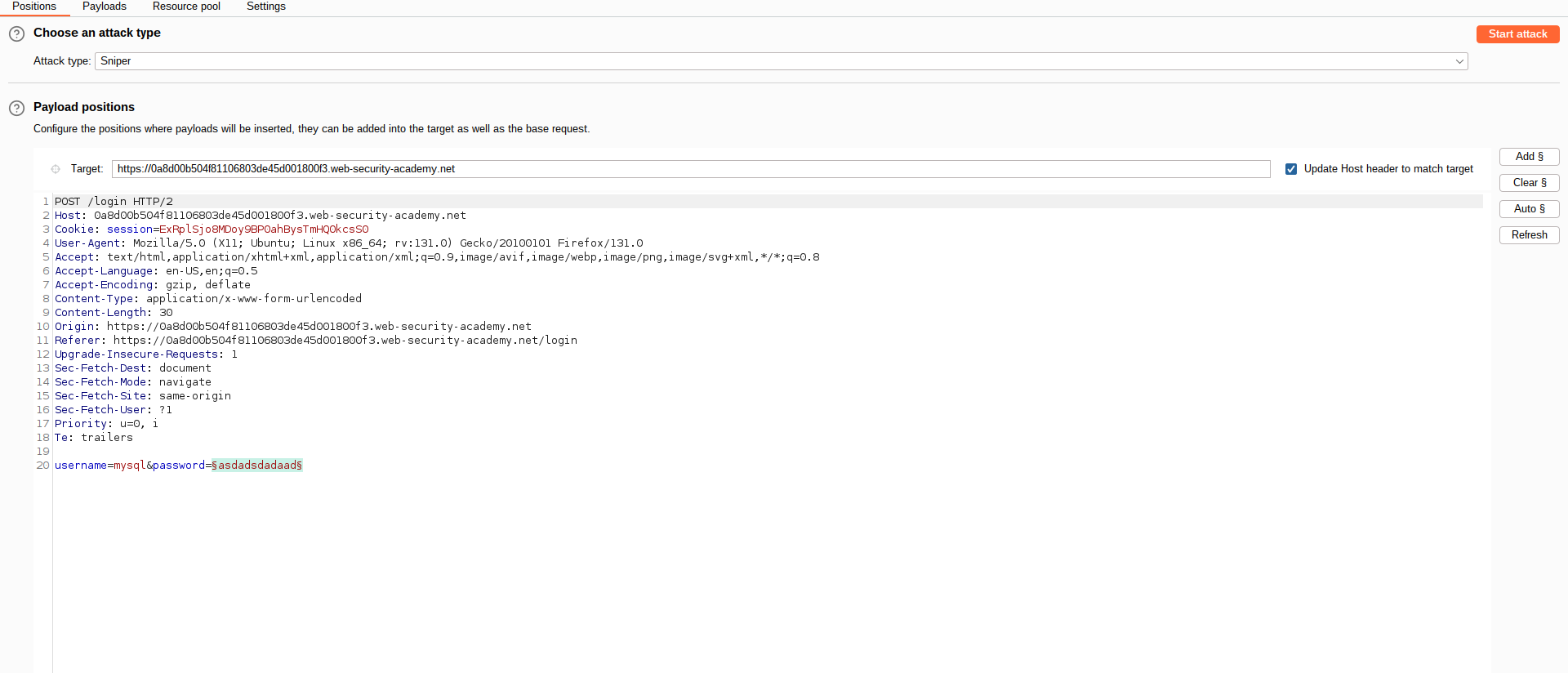The image size is (1568, 673).
Task: Click the Auto § button
Action: 1529,209
